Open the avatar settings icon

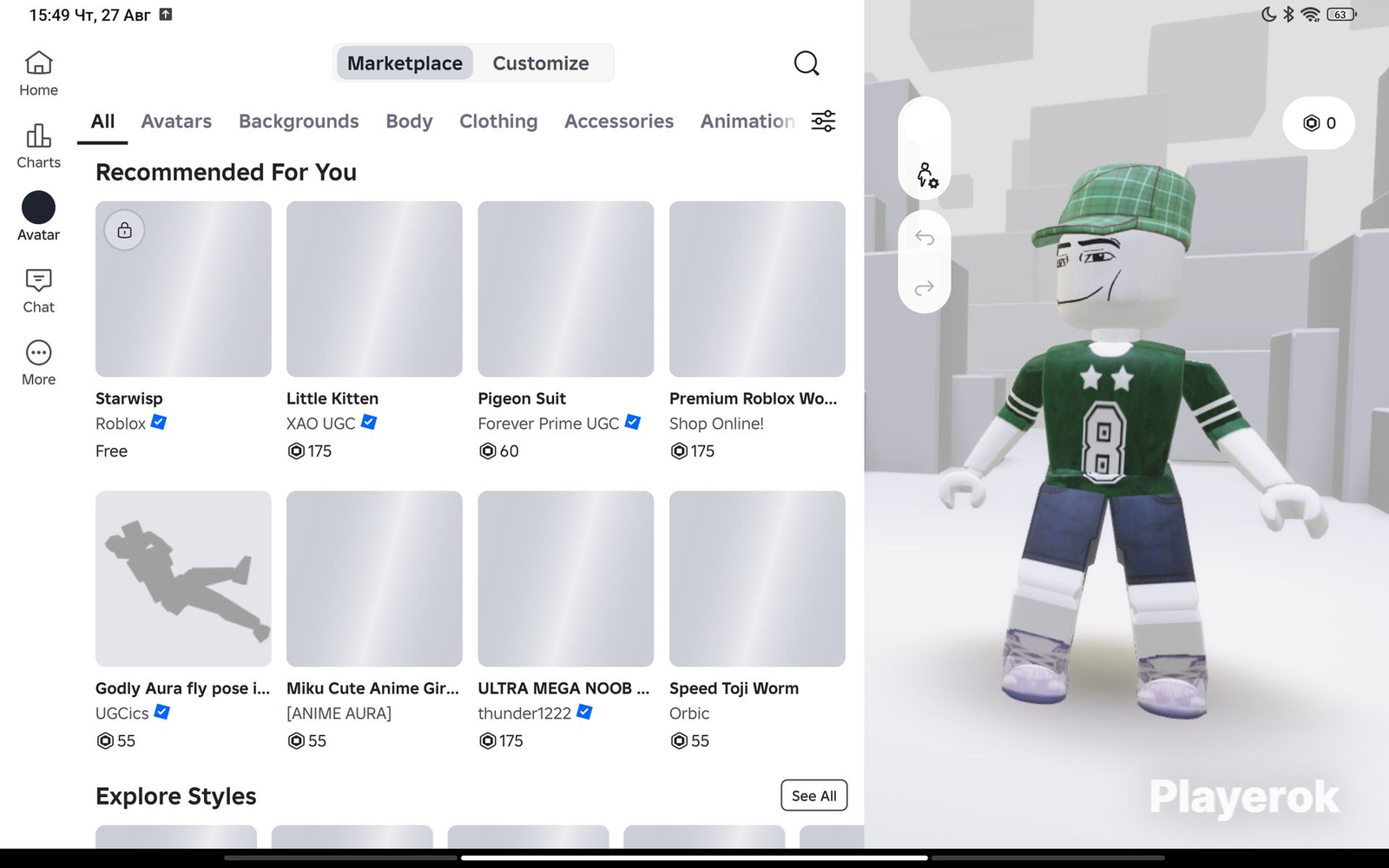[x=925, y=174]
